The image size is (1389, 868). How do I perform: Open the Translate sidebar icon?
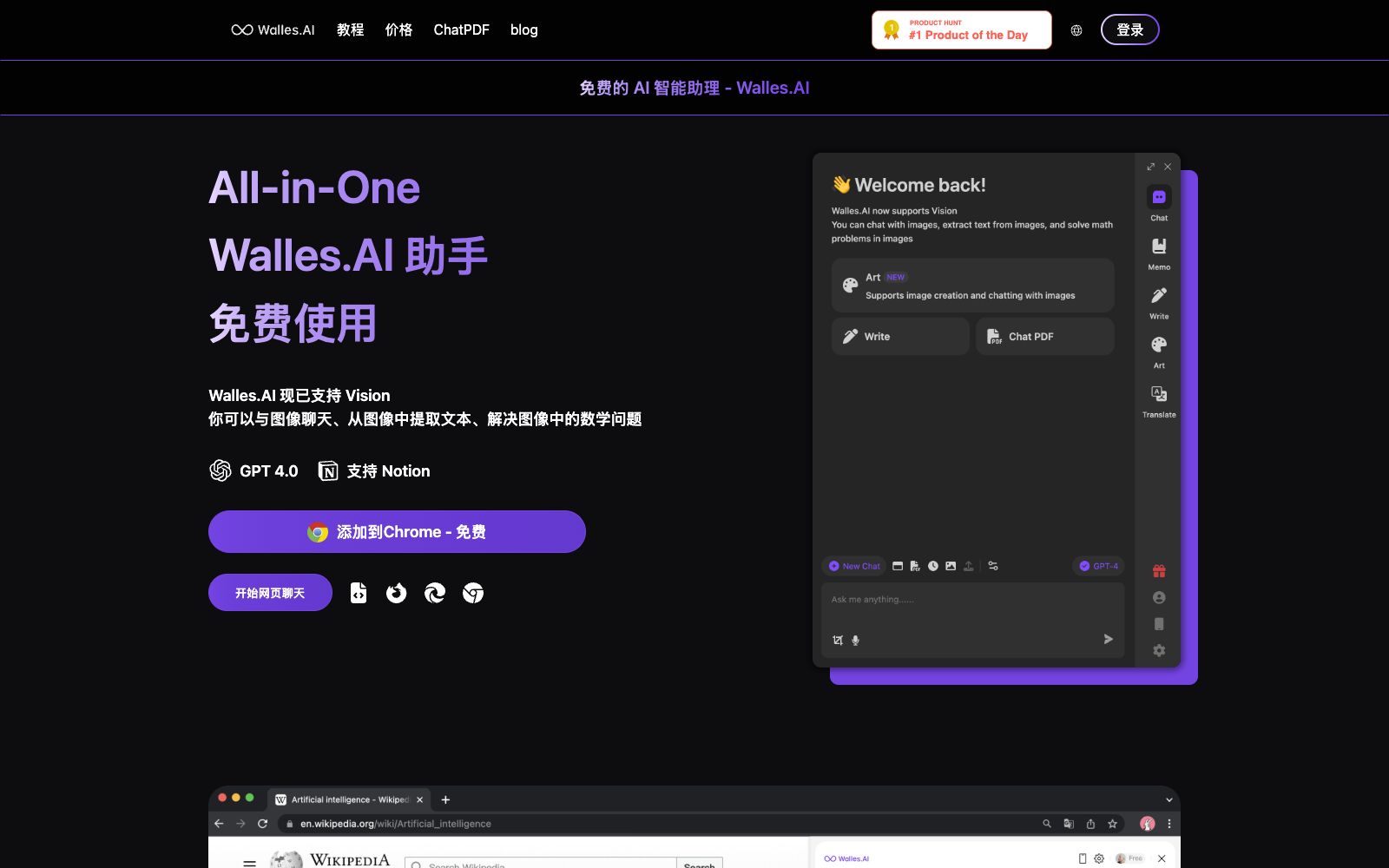point(1159,394)
